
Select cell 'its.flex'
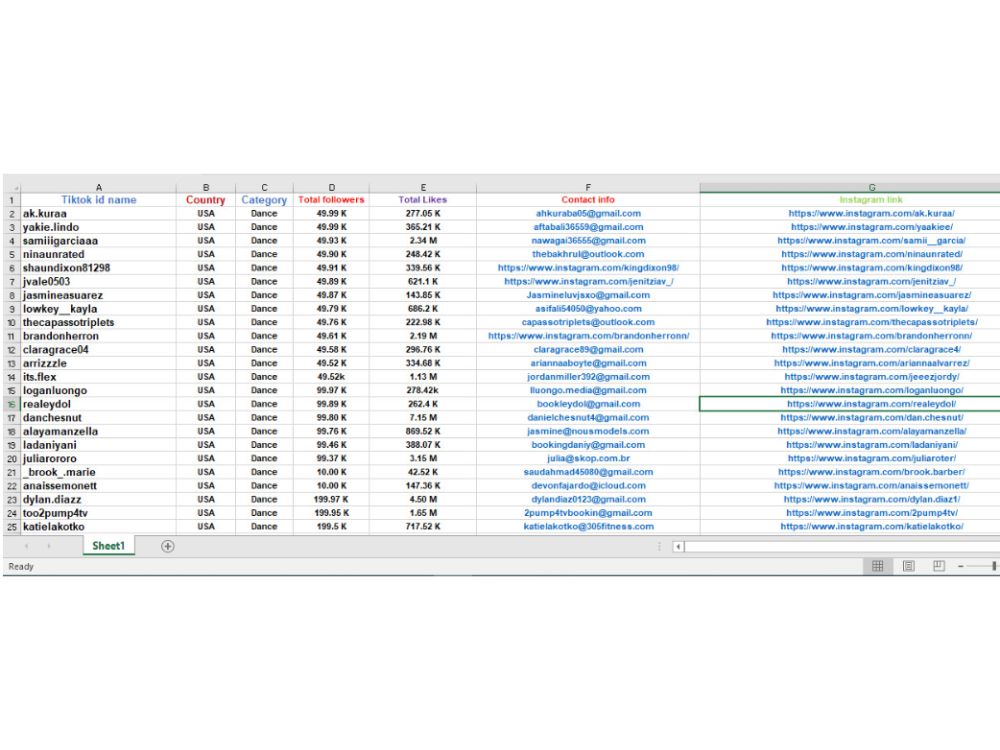click(x=98, y=377)
